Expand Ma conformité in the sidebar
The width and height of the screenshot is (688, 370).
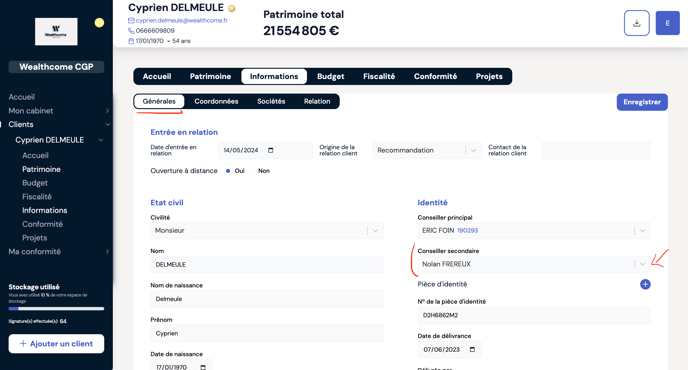pos(108,251)
